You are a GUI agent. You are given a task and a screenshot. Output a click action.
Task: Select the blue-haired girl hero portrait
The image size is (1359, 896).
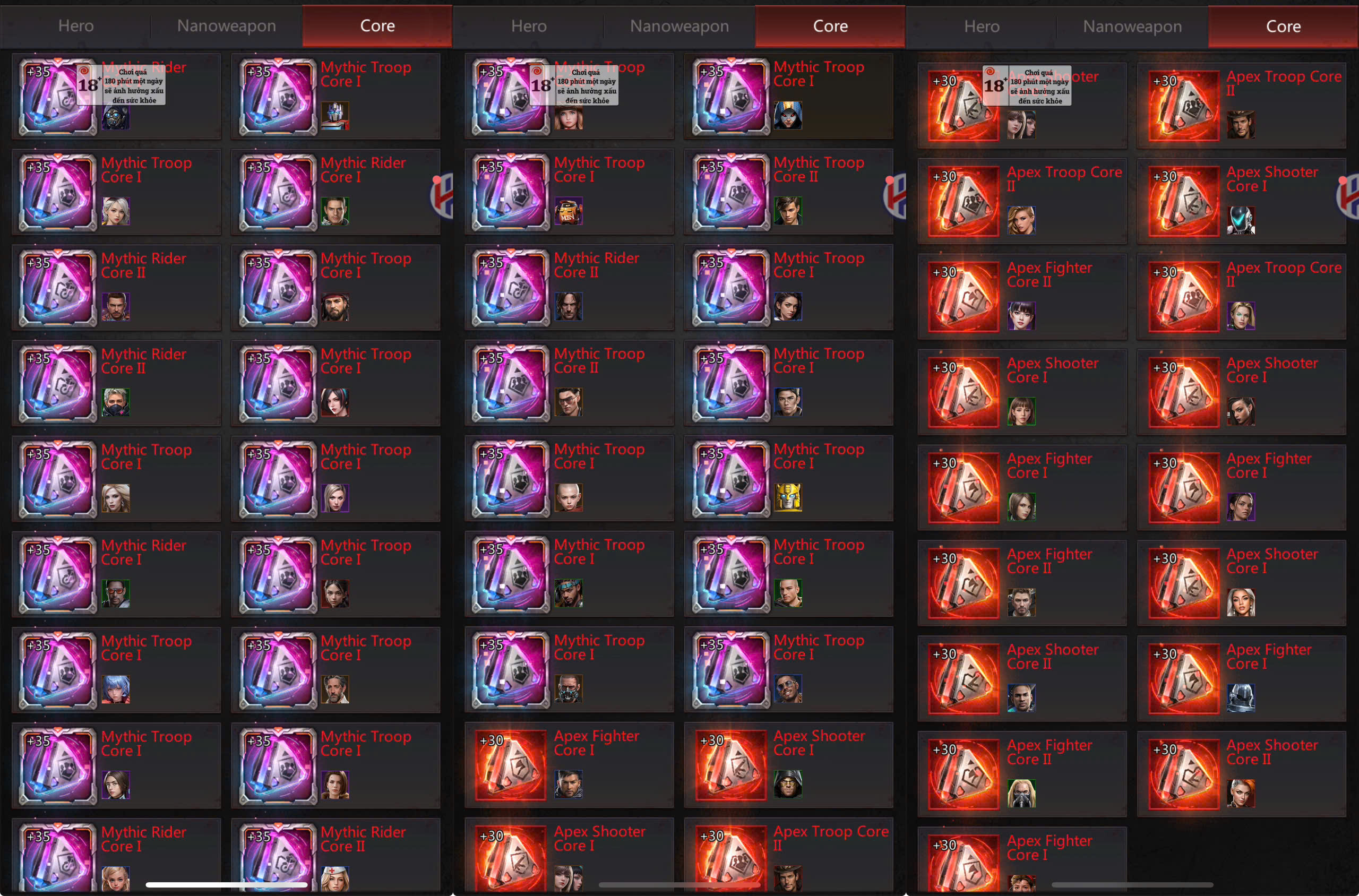115,689
